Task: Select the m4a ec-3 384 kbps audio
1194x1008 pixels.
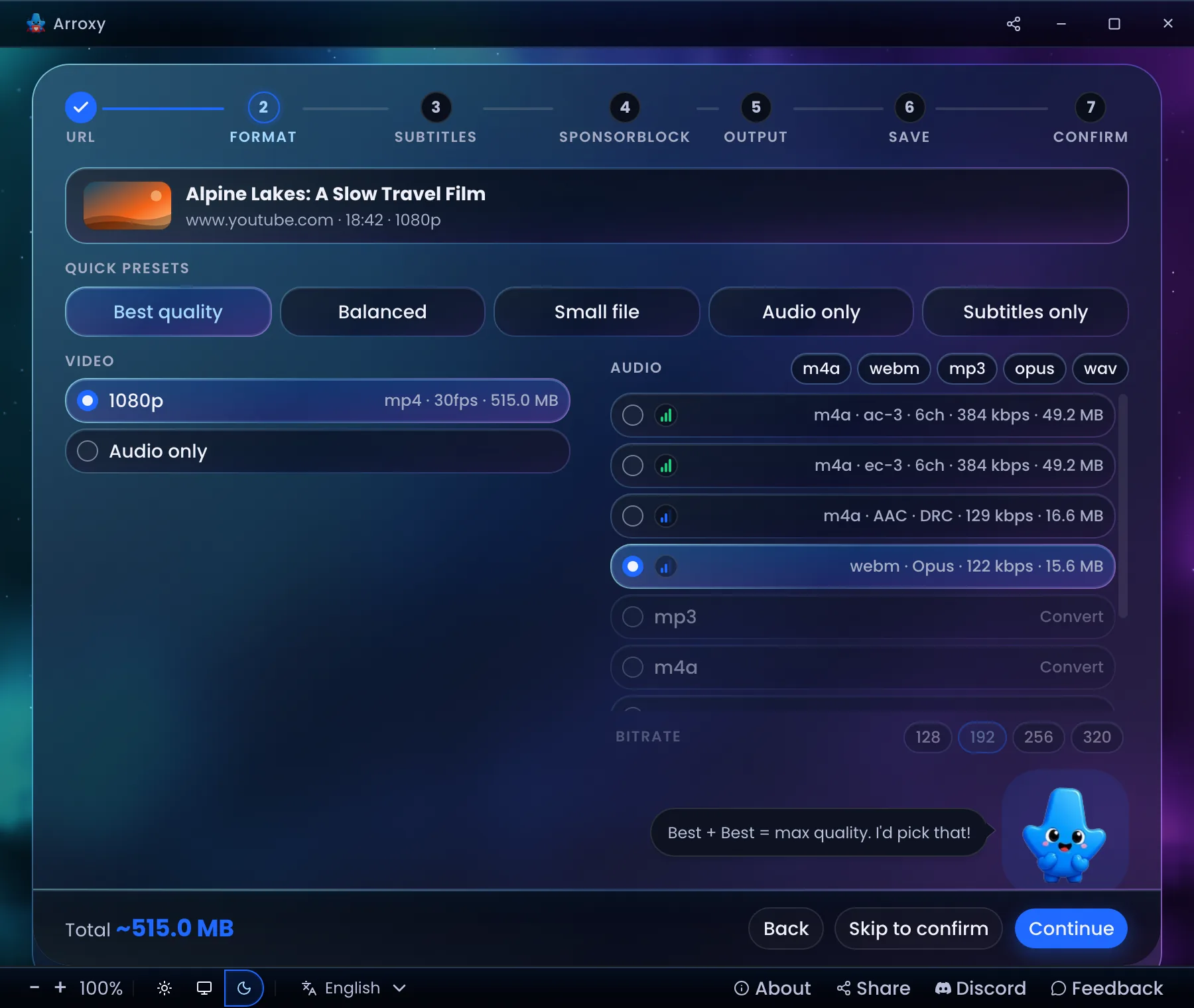Action: pos(862,466)
